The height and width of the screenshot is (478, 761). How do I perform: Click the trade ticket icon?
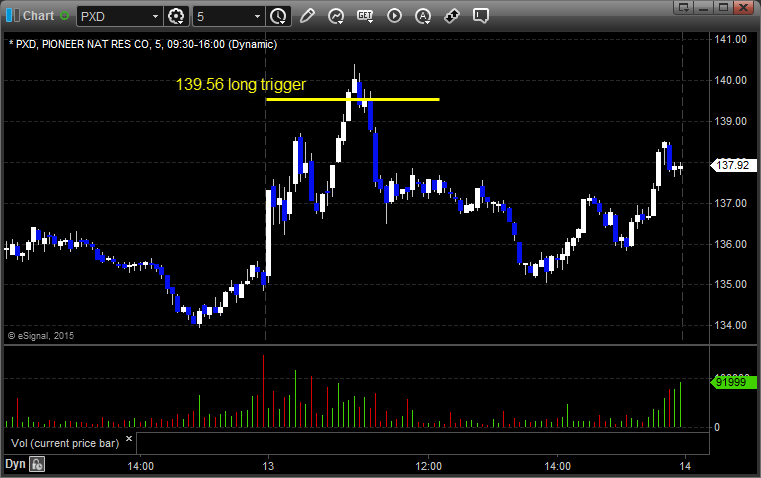(x=452, y=16)
